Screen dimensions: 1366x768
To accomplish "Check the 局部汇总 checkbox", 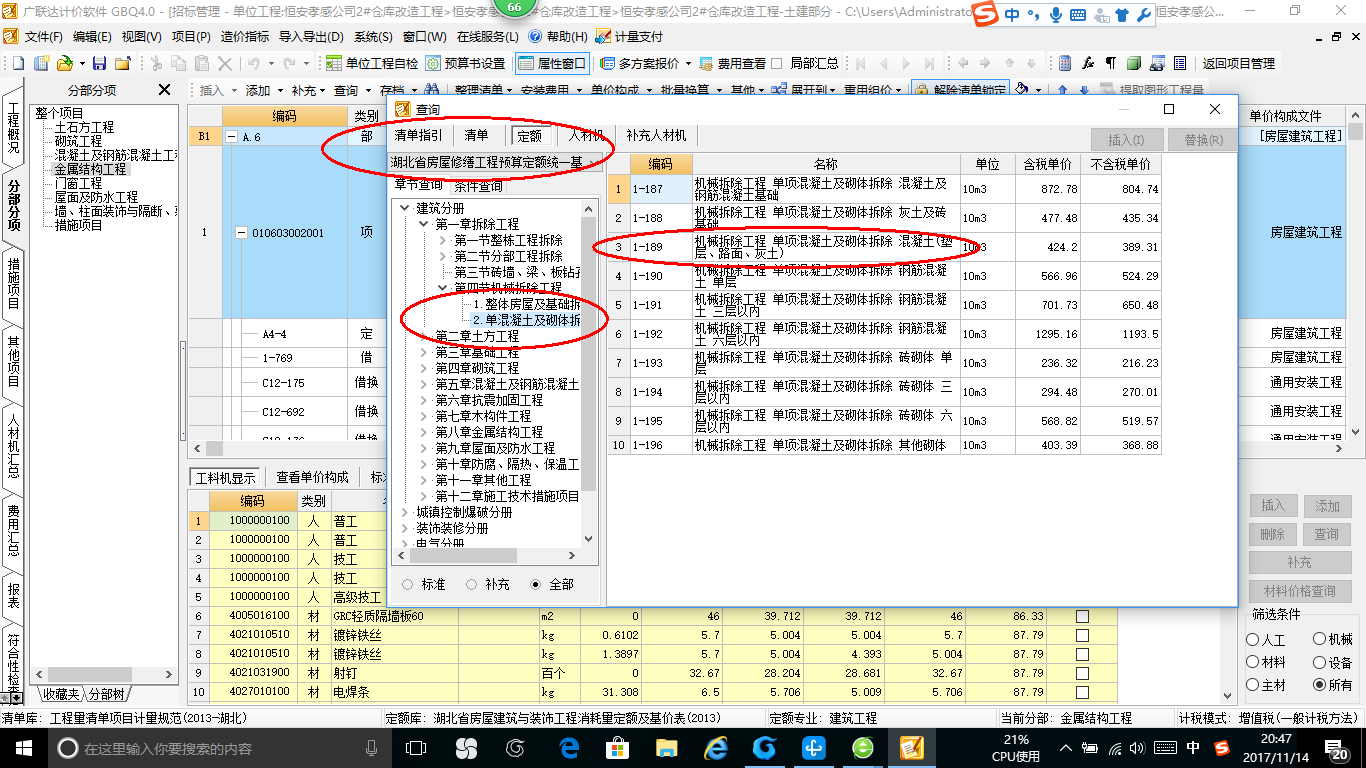I will [778, 63].
